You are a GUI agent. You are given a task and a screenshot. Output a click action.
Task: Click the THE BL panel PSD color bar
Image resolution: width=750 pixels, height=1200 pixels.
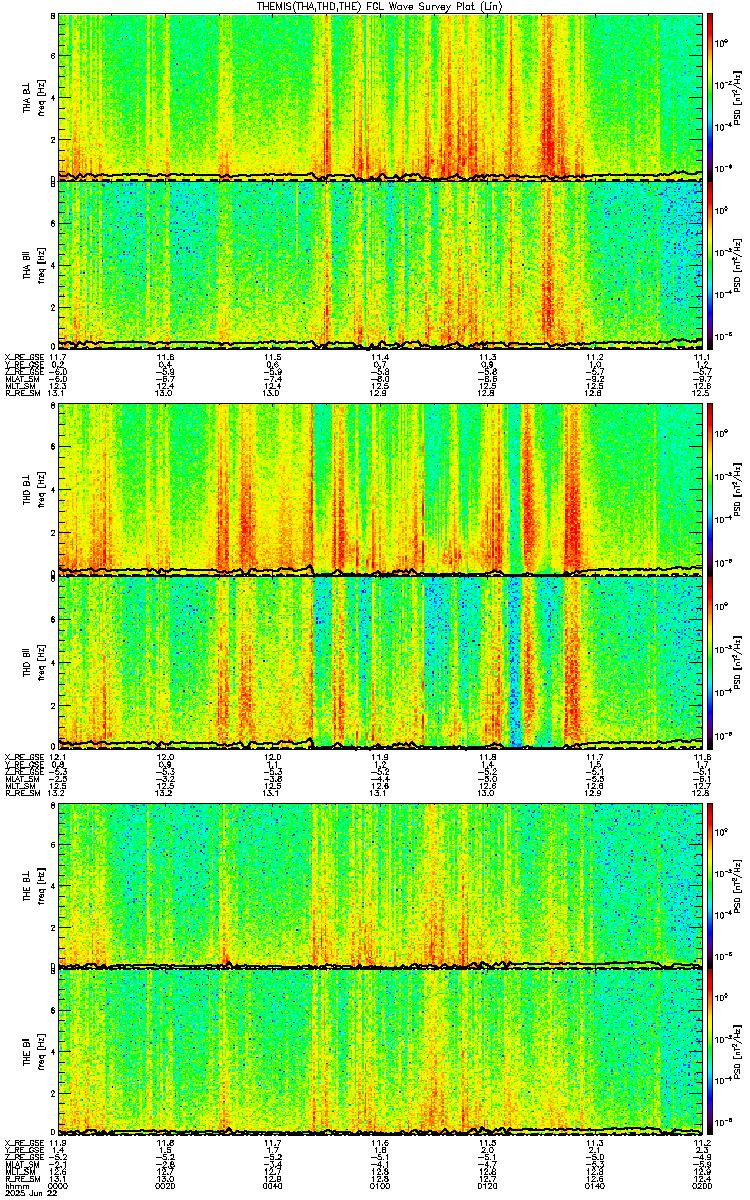(x=709, y=885)
